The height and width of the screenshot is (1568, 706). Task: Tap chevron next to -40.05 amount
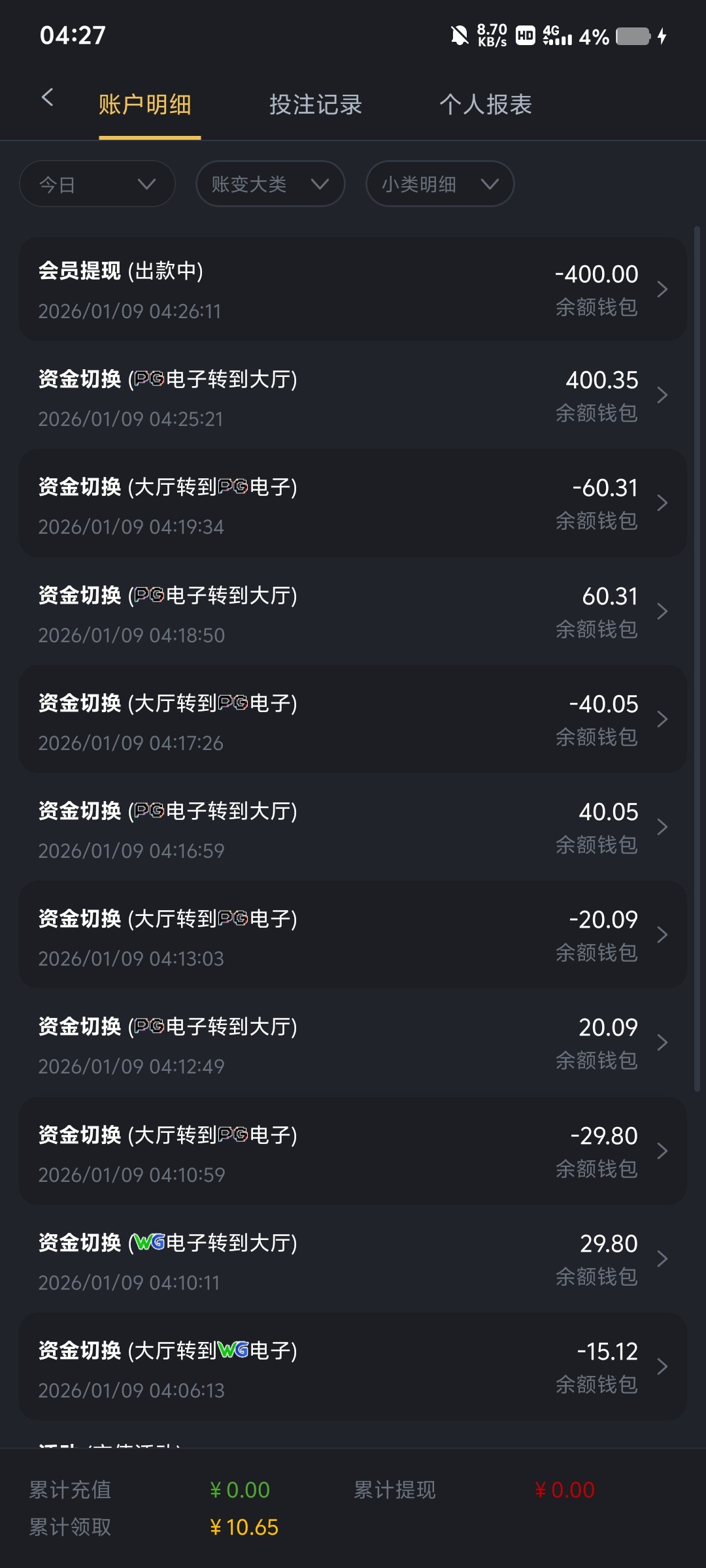(662, 719)
